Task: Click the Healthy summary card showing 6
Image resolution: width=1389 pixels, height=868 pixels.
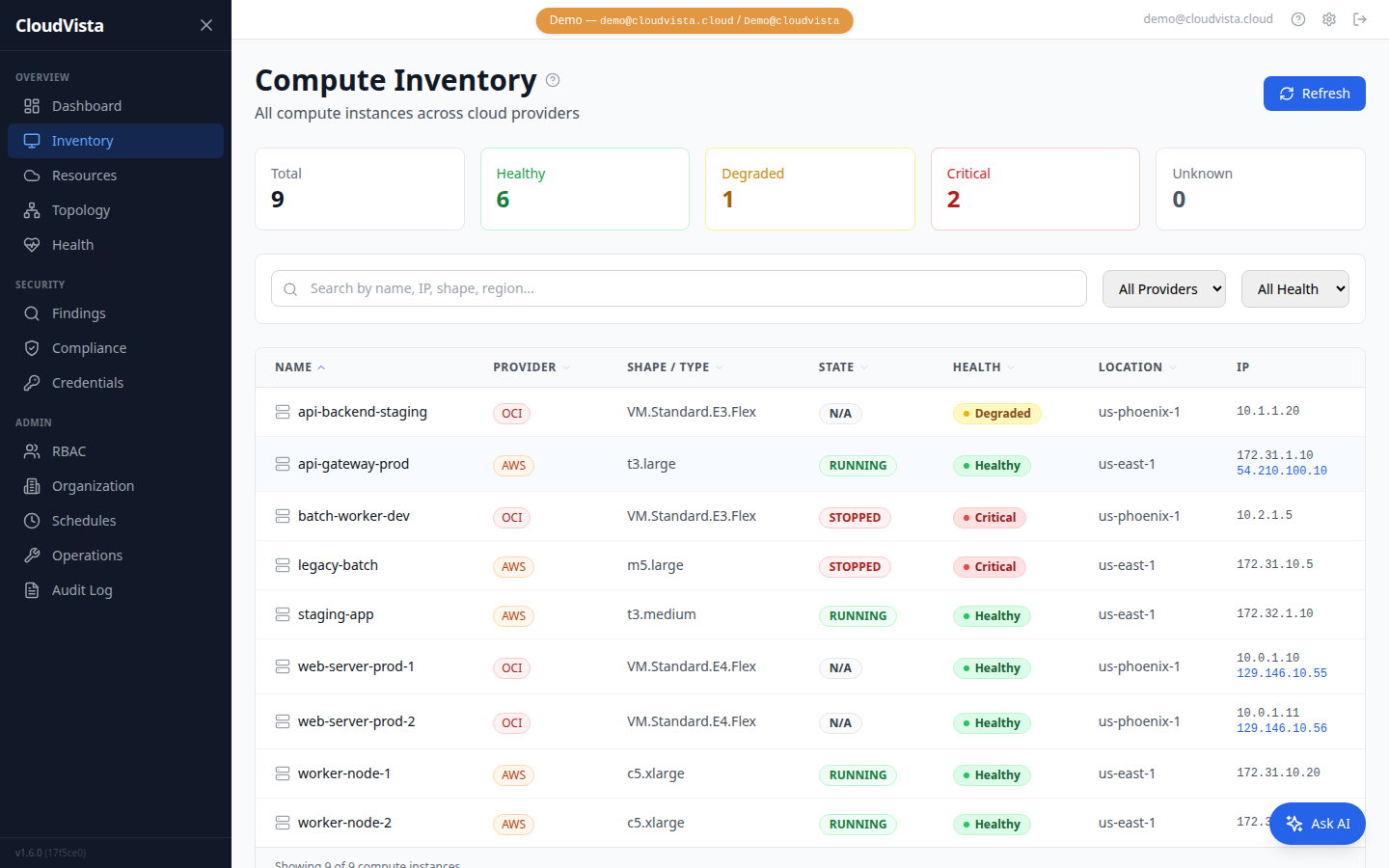Action: 585,189
